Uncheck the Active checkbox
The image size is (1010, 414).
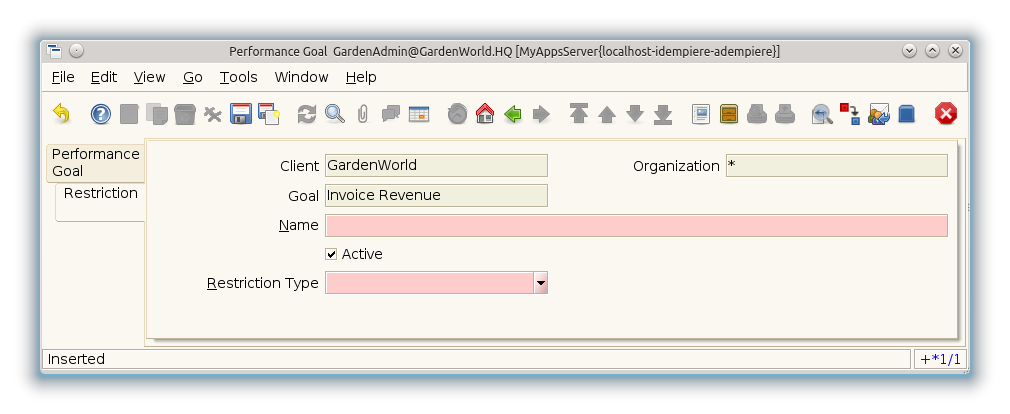coord(332,254)
